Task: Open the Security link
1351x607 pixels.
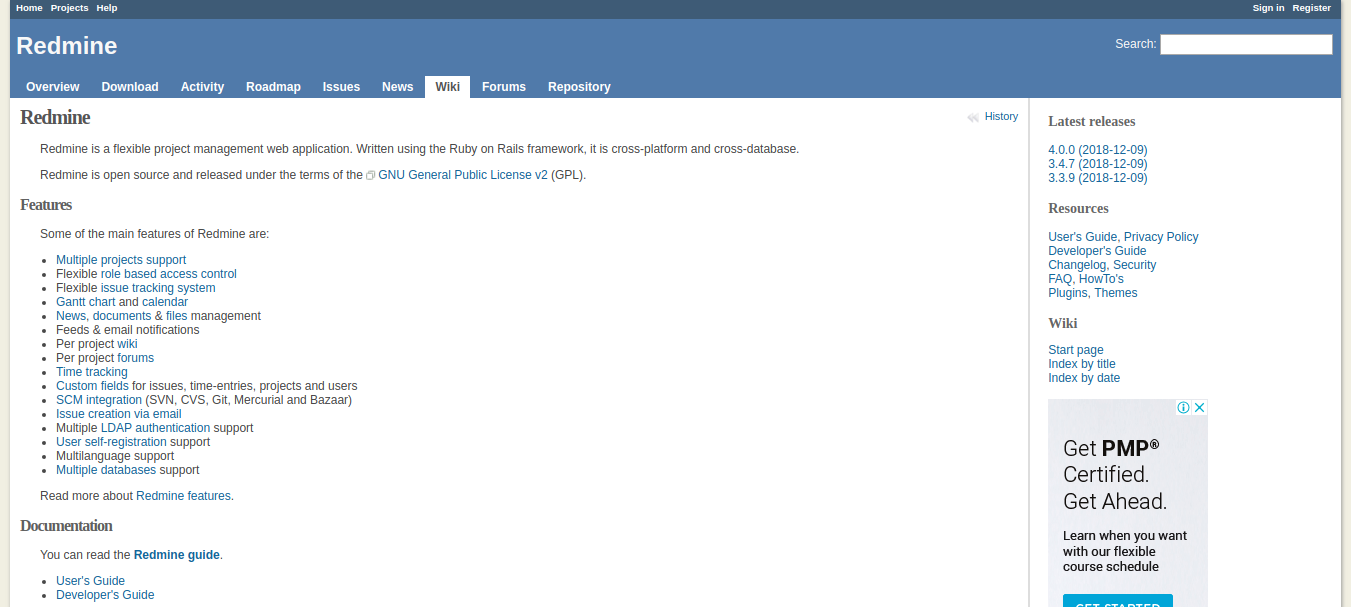Action: click(x=1134, y=265)
